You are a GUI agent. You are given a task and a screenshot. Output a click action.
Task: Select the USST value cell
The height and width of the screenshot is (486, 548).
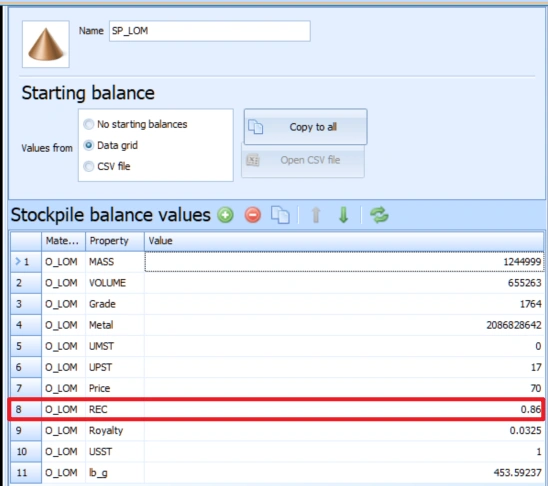(344, 451)
